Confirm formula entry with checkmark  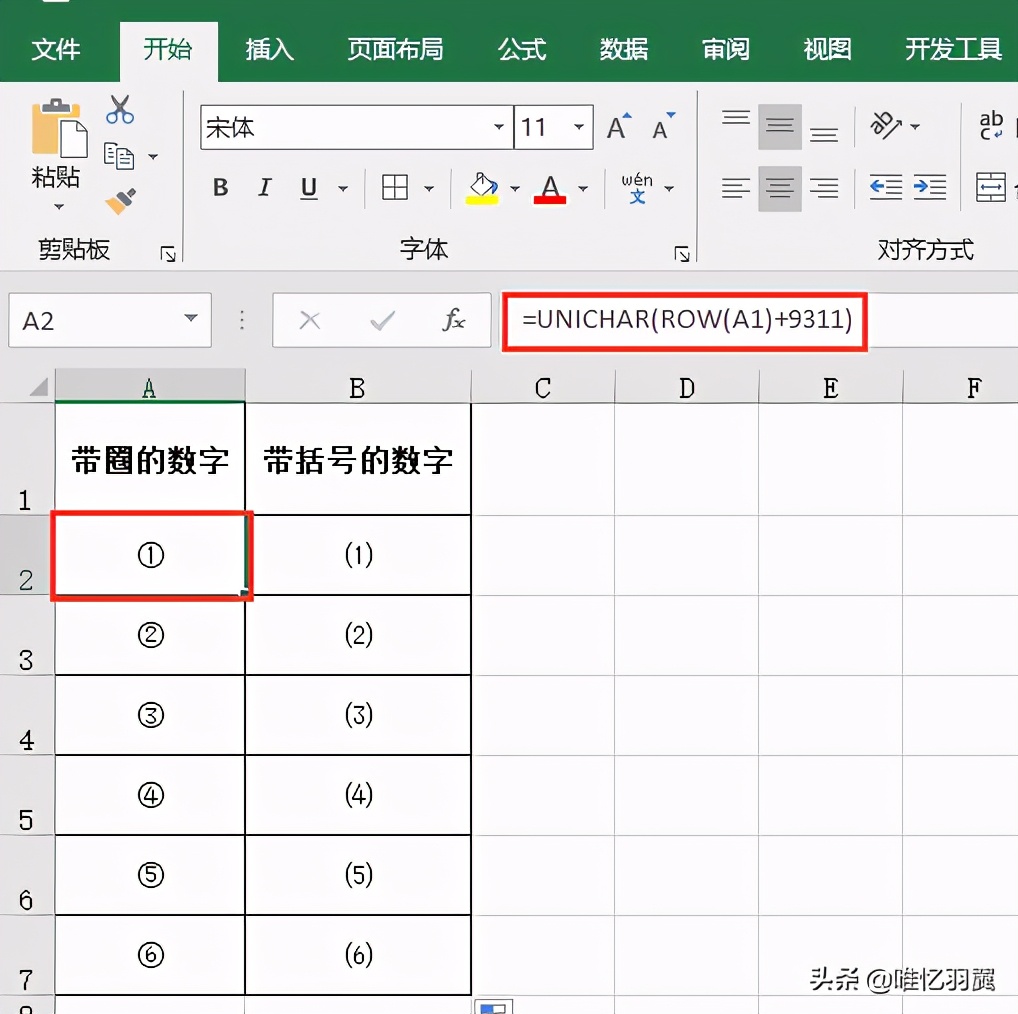382,320
